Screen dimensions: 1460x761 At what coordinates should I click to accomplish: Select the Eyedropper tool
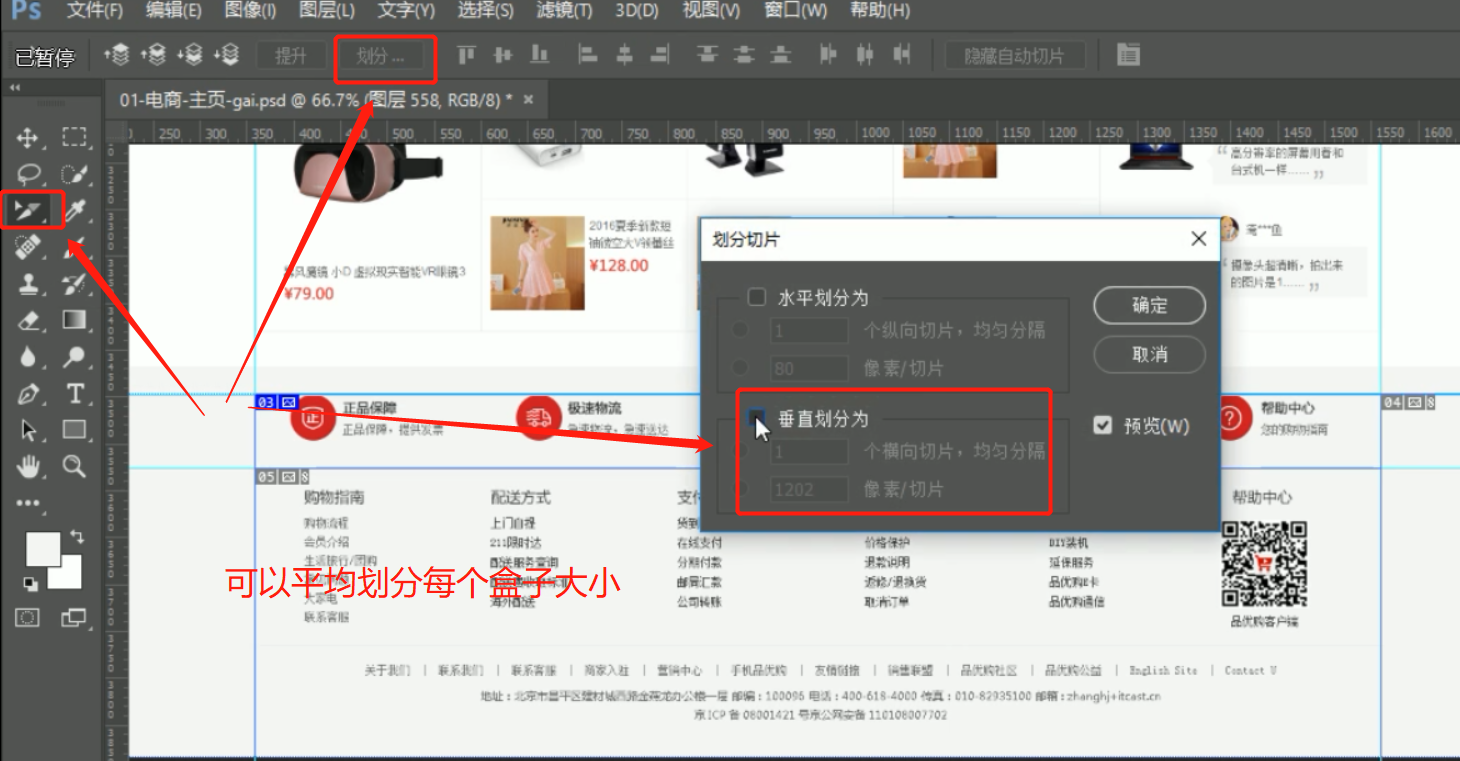[x=74, y=210]
